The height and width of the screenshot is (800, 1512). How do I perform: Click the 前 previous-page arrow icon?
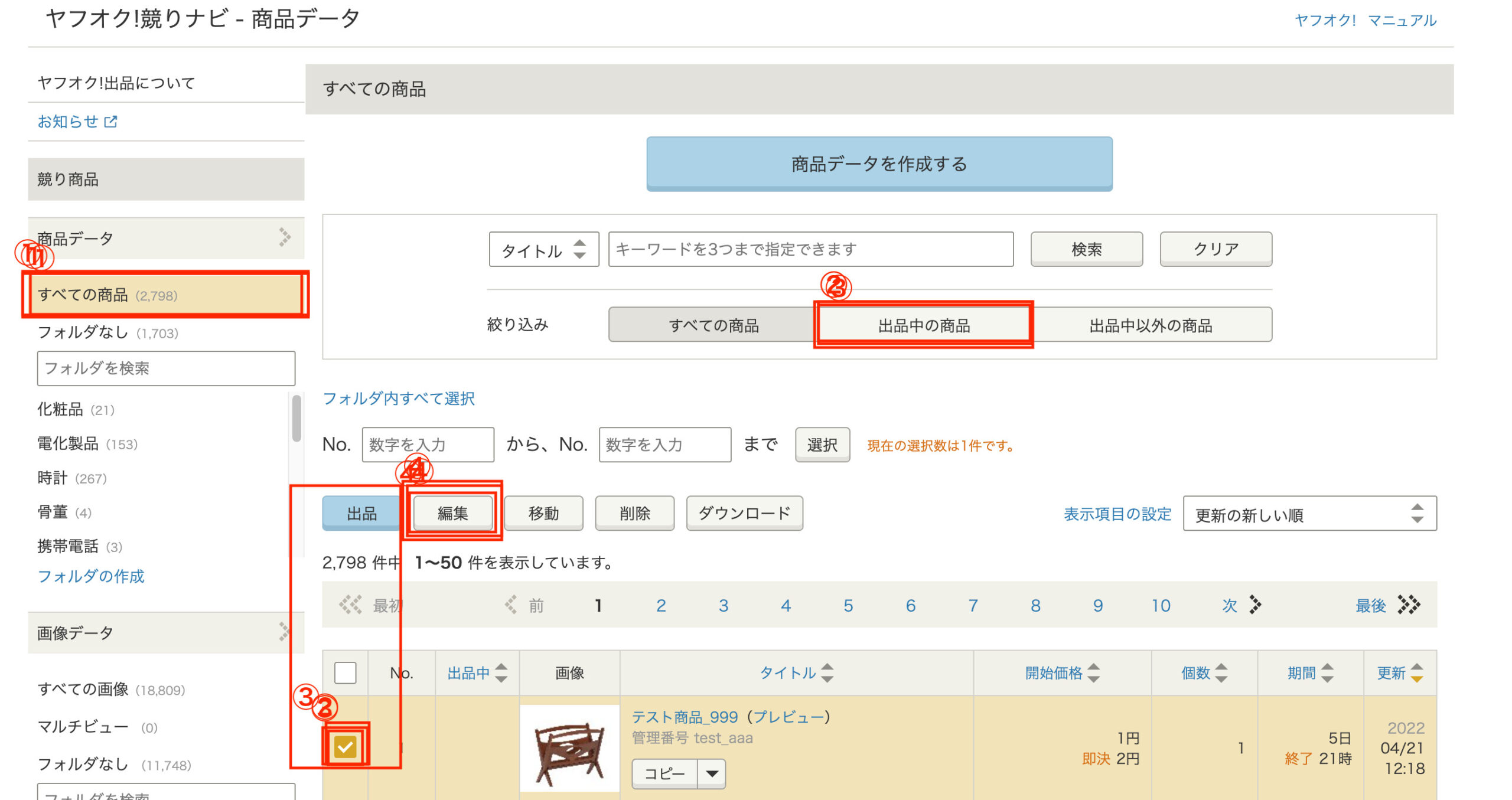pyautogui.click(x=511, y=605)
